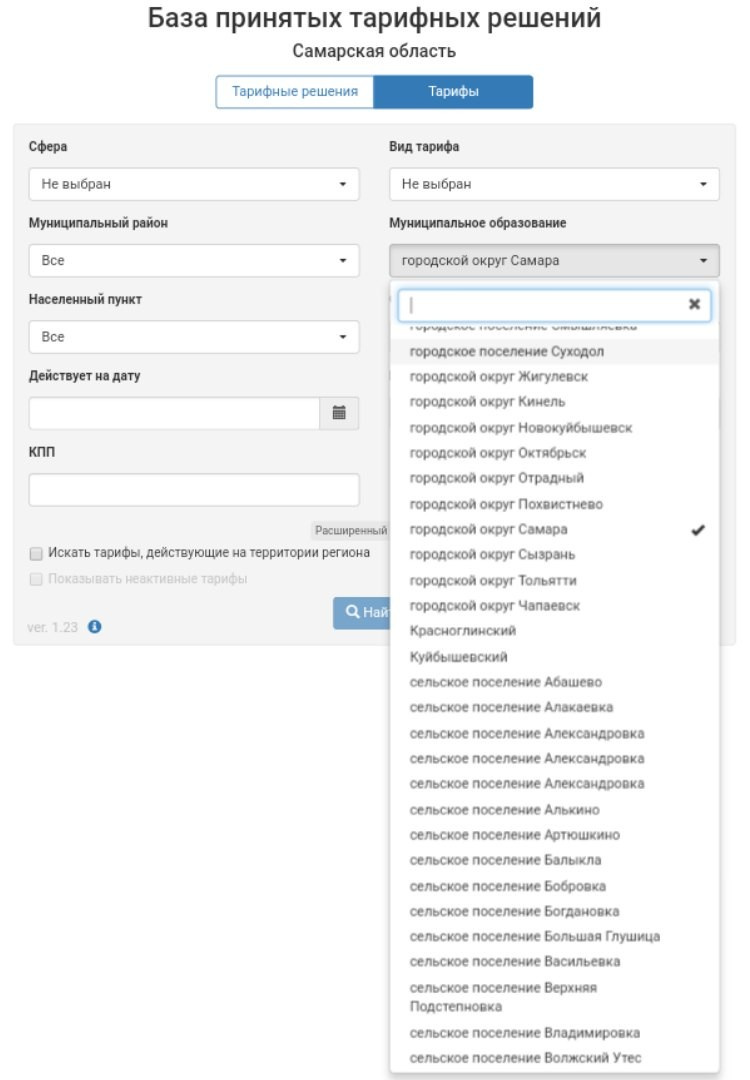Screen dimensions: 750x1080
Task: Toggle showing inactive tariffs checkbox
Action: coord(36,579)
